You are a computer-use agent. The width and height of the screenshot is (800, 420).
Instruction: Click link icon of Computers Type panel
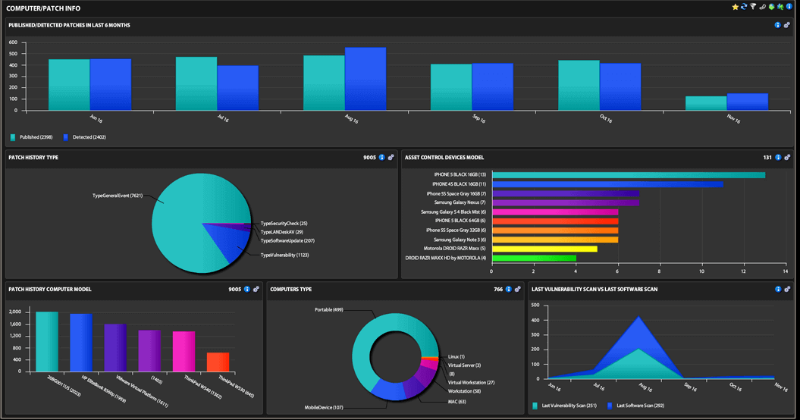[x=517, y=289]
